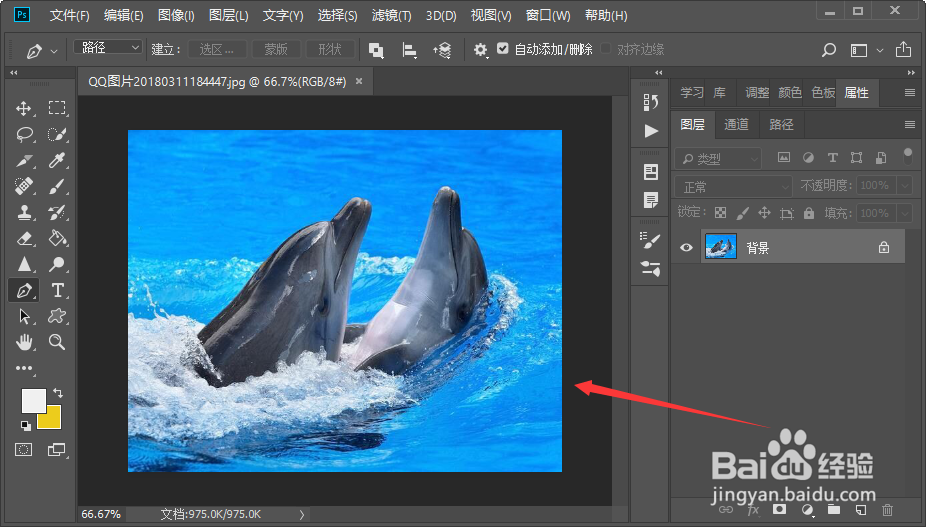The image size is (926, 527).
Task: Open the 文件(F) menu
Action: pyautogui.click(x=69, y=15)
